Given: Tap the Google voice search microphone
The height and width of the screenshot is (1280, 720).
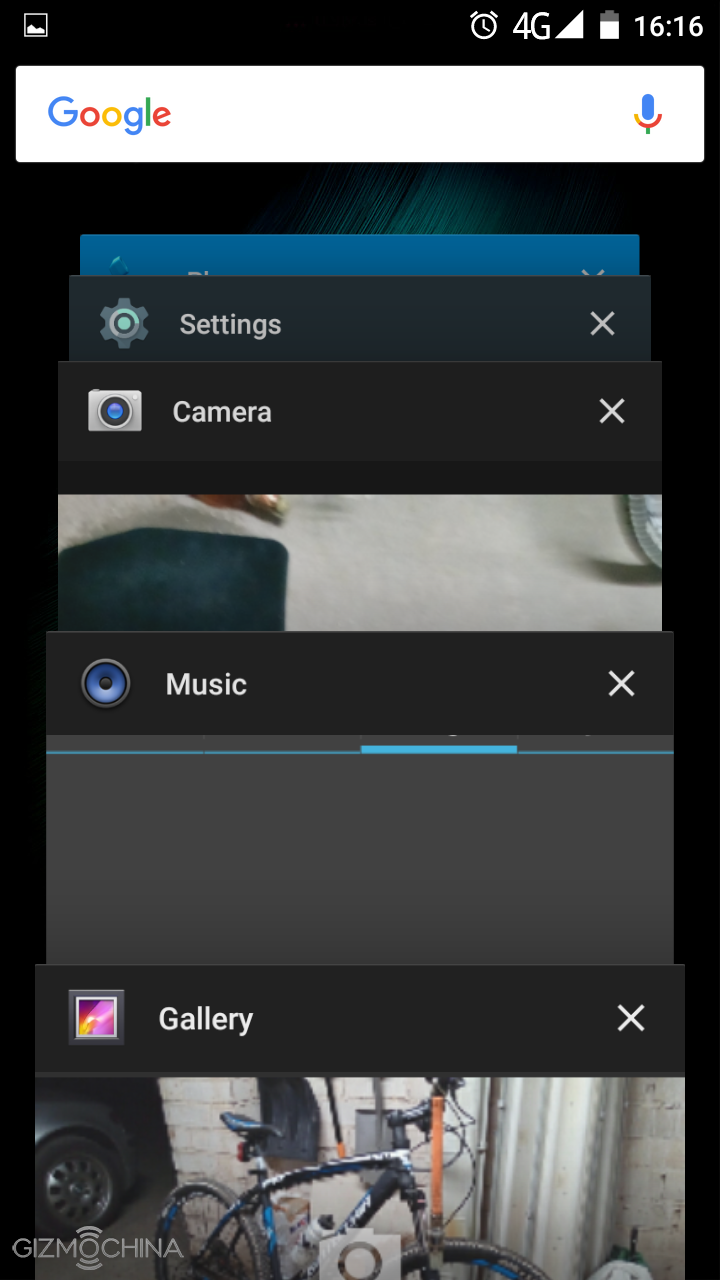Looking at the screenshot, I should point(648,114).
